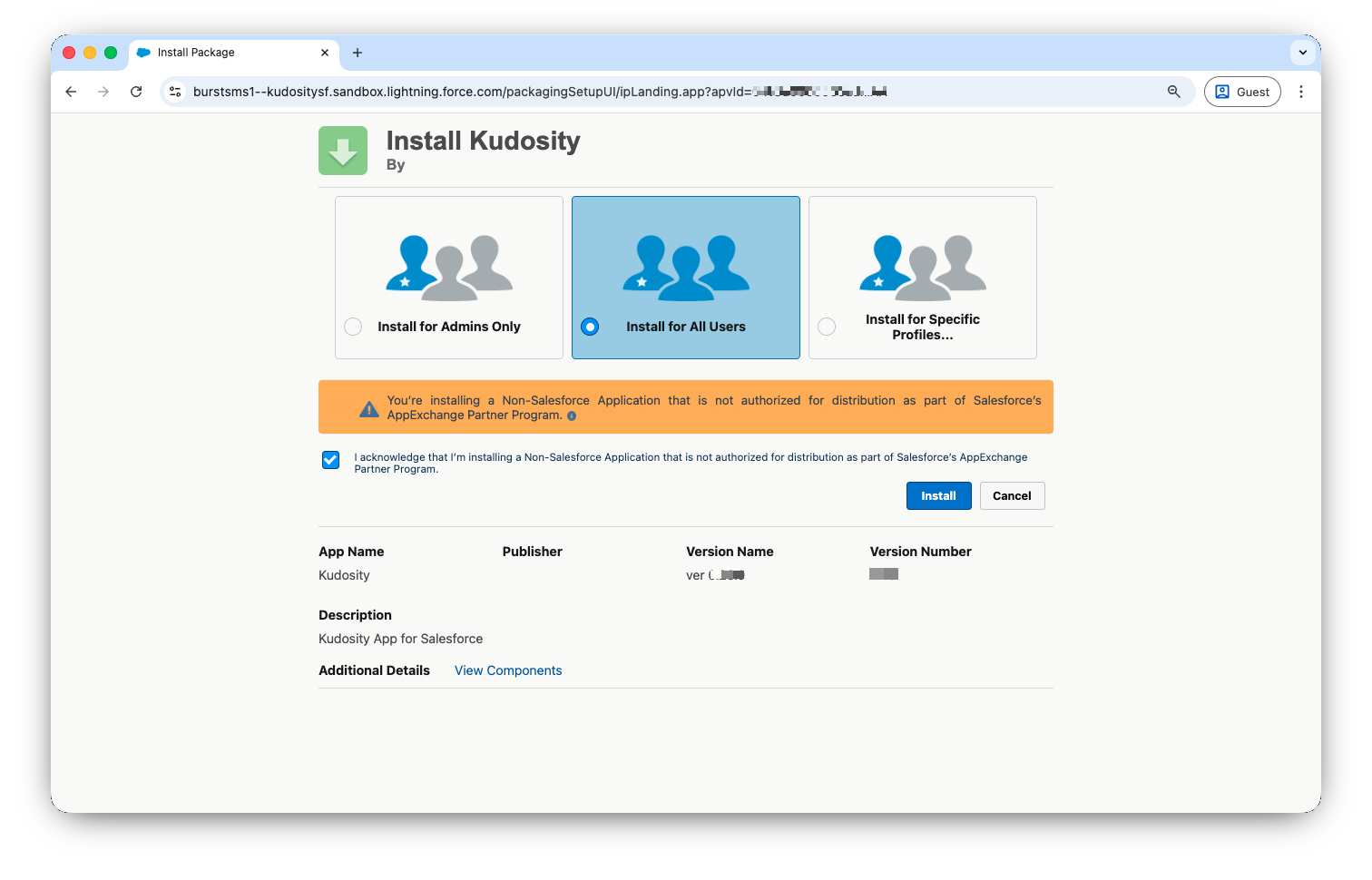
Task: Reload the page with the refresh icon
Action: pos(136,92)
